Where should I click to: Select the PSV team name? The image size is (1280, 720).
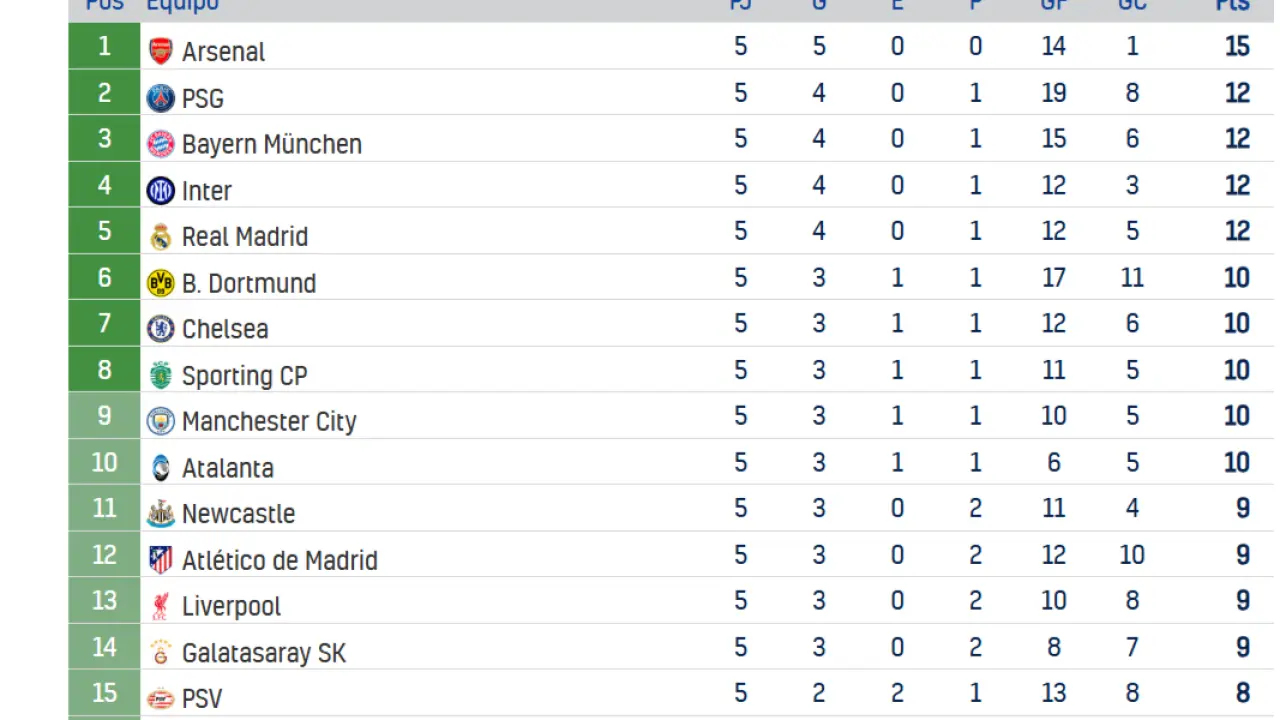click(x=202, y=698)
